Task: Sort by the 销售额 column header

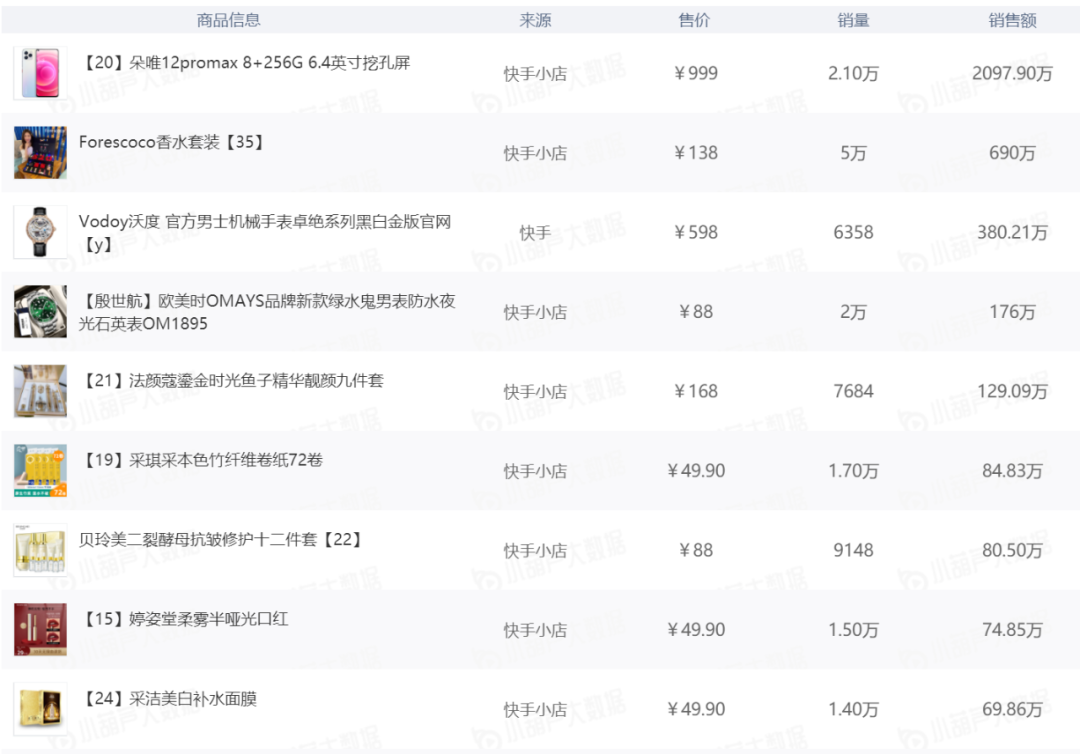Action: point(1012,20)
